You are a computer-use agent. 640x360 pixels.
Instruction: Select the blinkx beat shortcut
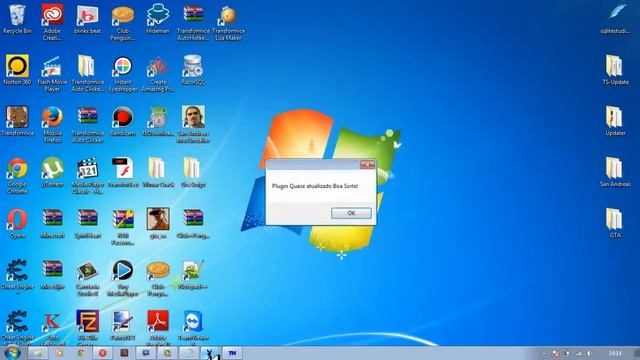coord(87,20)
